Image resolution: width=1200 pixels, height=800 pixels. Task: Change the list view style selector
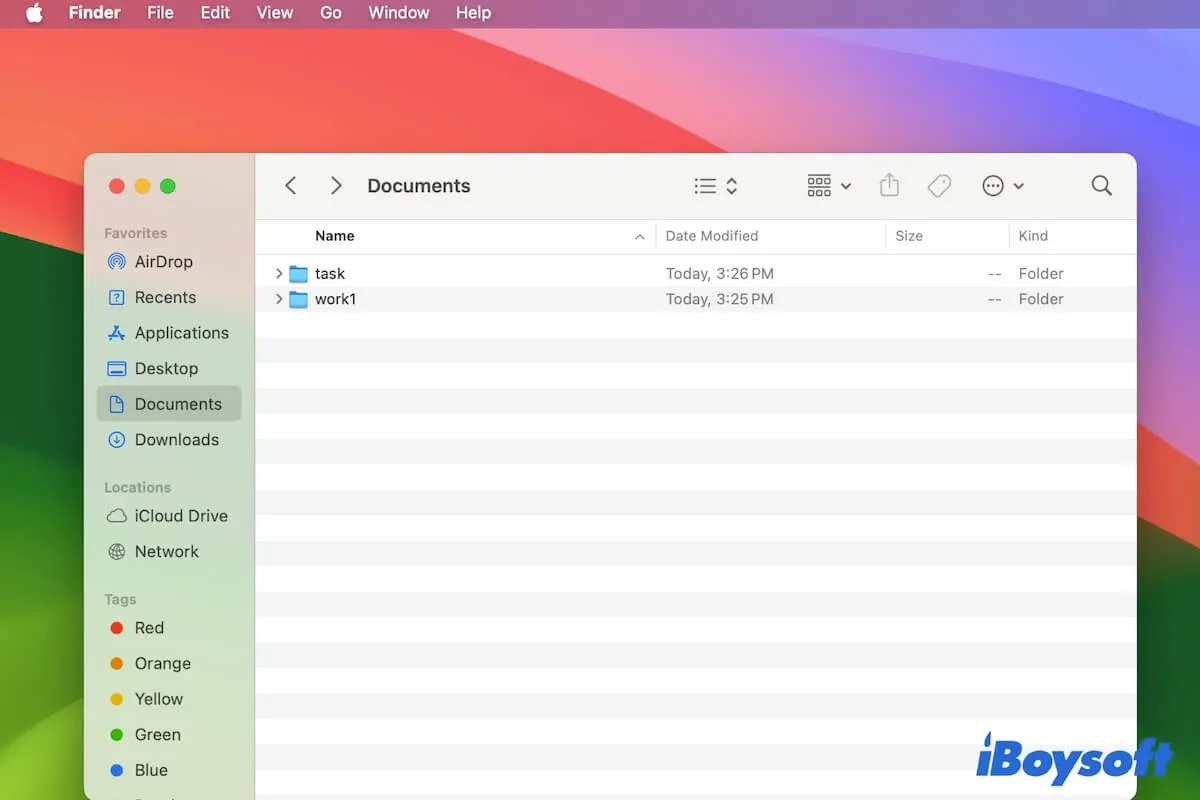716,186
